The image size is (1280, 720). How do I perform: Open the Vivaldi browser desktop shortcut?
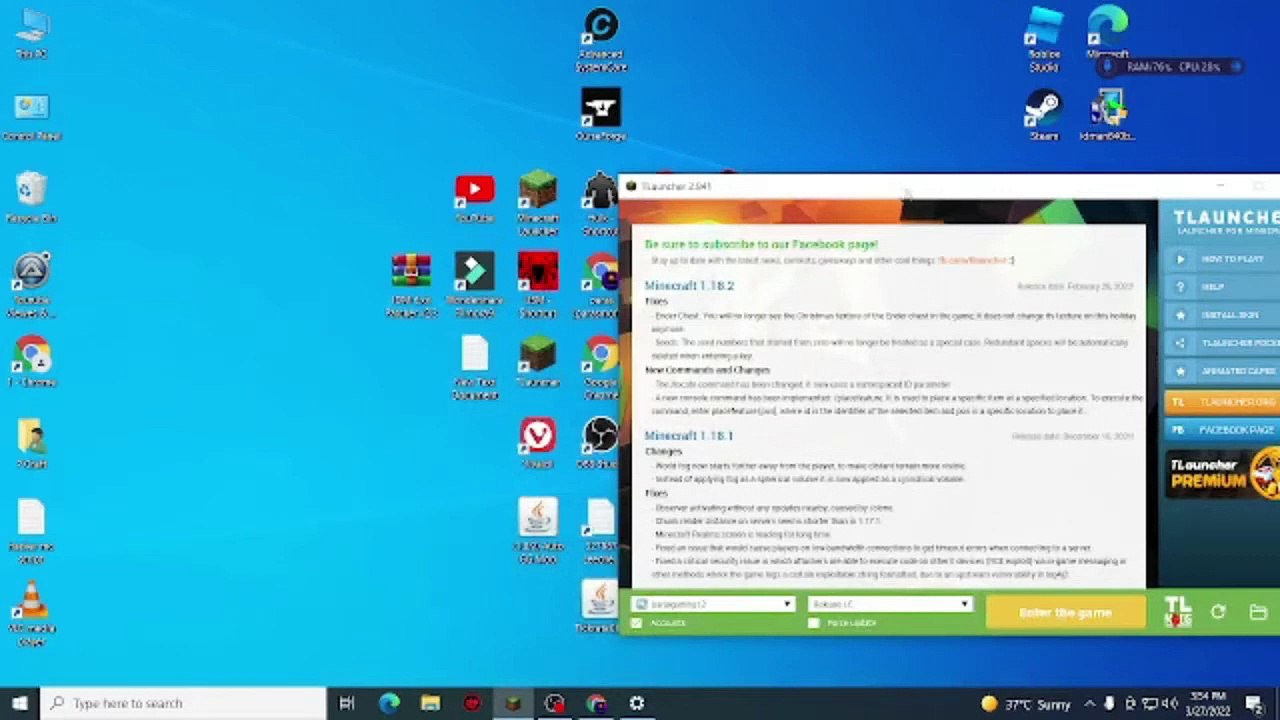[537, 444]
